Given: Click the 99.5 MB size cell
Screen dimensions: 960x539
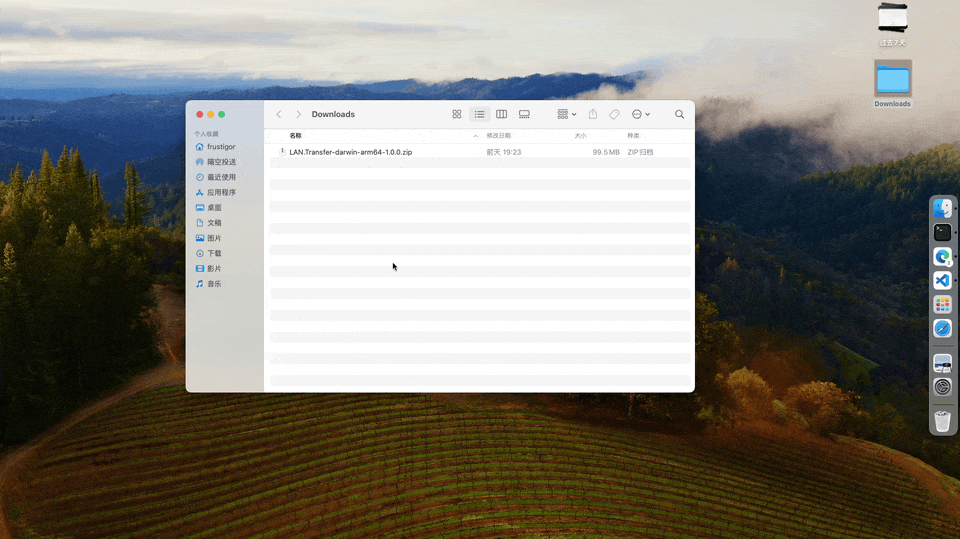Looking at the screenshot, I should pyautogui.click(x=606, y=152).
